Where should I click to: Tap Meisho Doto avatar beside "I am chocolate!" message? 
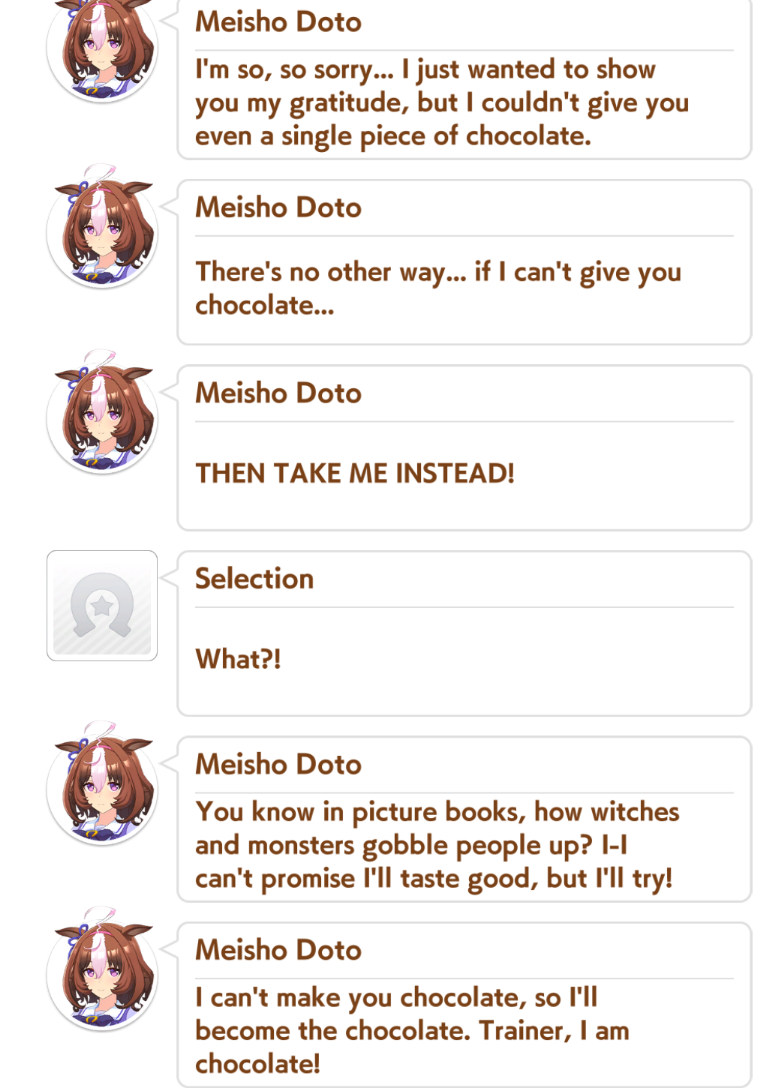(x=102, y=971)
